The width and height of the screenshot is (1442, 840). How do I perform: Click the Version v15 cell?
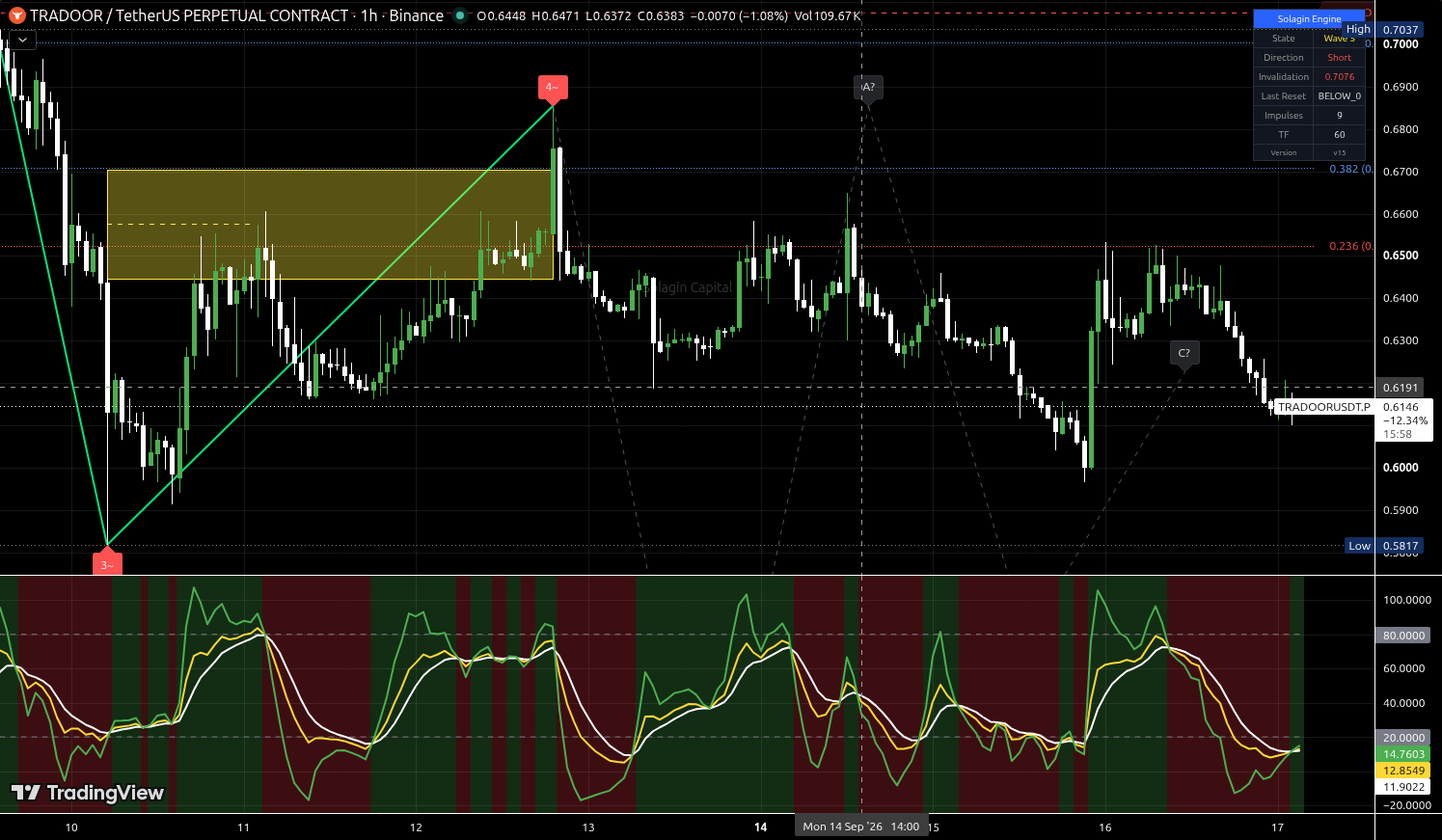[x=1339, y=152]
